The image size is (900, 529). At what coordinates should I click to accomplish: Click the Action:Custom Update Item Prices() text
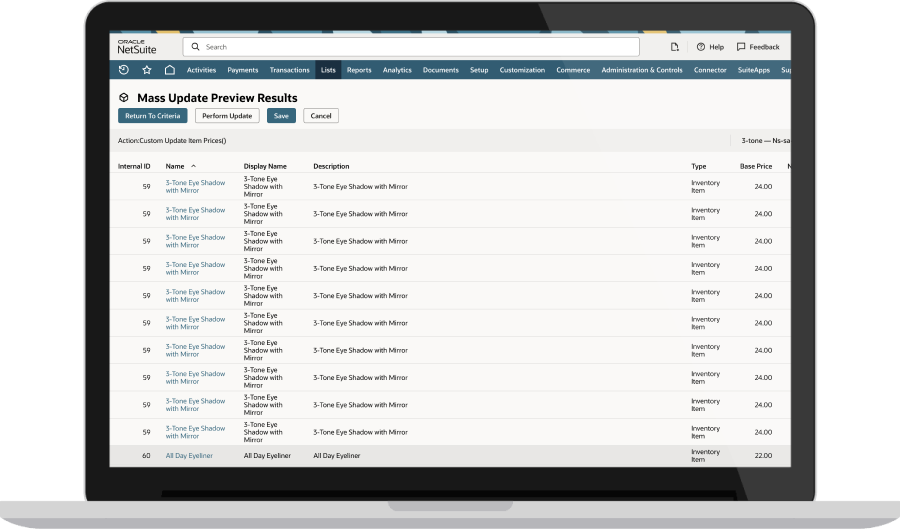pyautogui.click(x=172, y=141)
